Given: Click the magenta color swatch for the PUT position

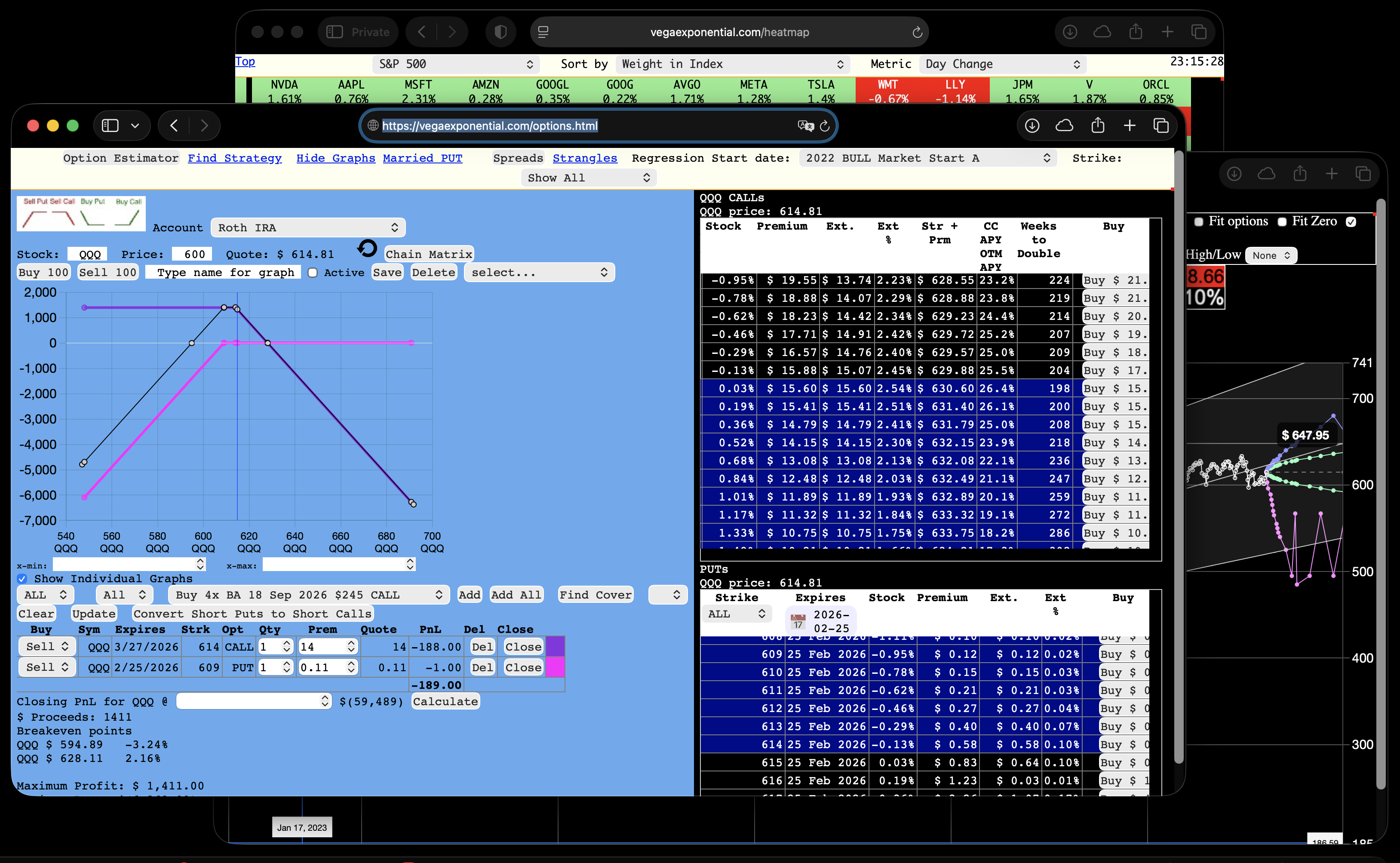Looking at the screenshot, I should click(555, 667).
